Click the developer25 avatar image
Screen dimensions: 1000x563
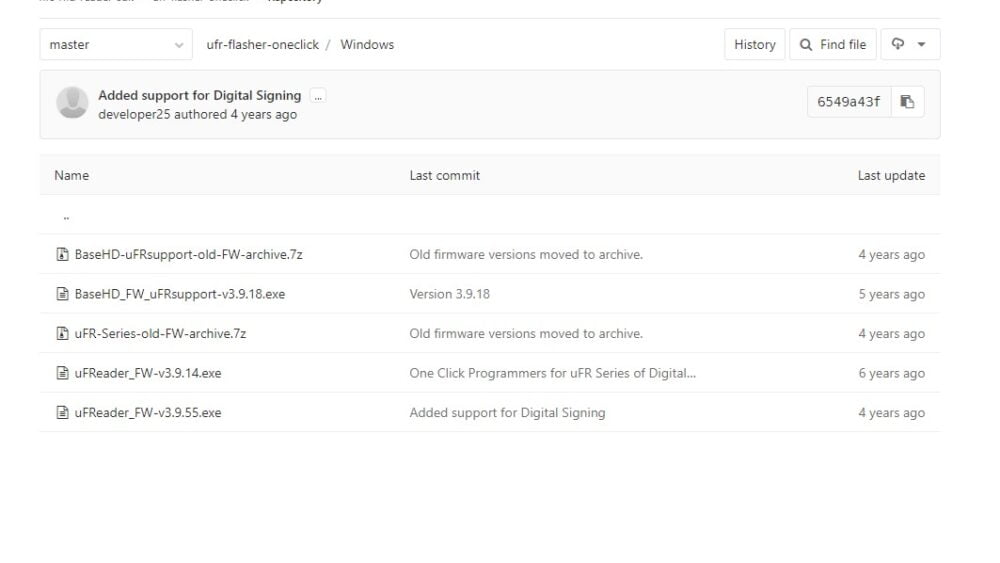tap(72, 102)
